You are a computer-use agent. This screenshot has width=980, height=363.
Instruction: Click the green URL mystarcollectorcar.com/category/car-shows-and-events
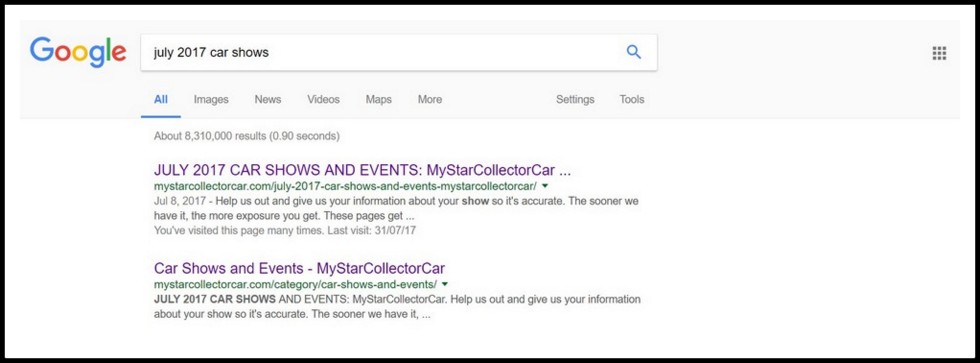(x=295, y=284)
